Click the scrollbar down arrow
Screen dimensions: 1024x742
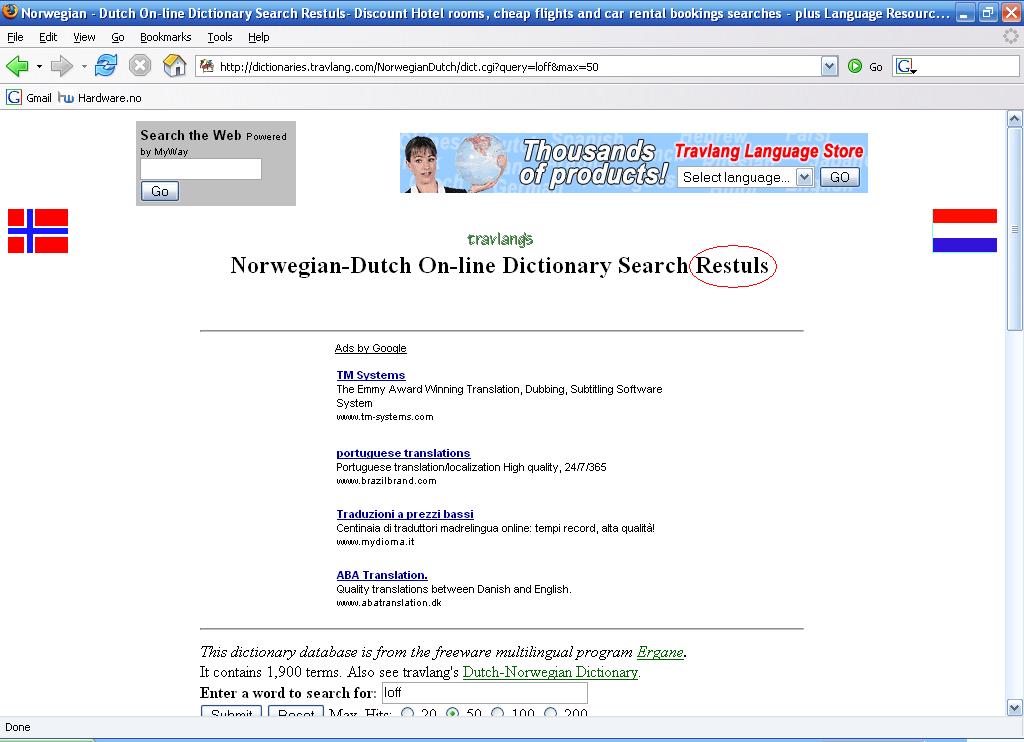tap(1014, 707)
